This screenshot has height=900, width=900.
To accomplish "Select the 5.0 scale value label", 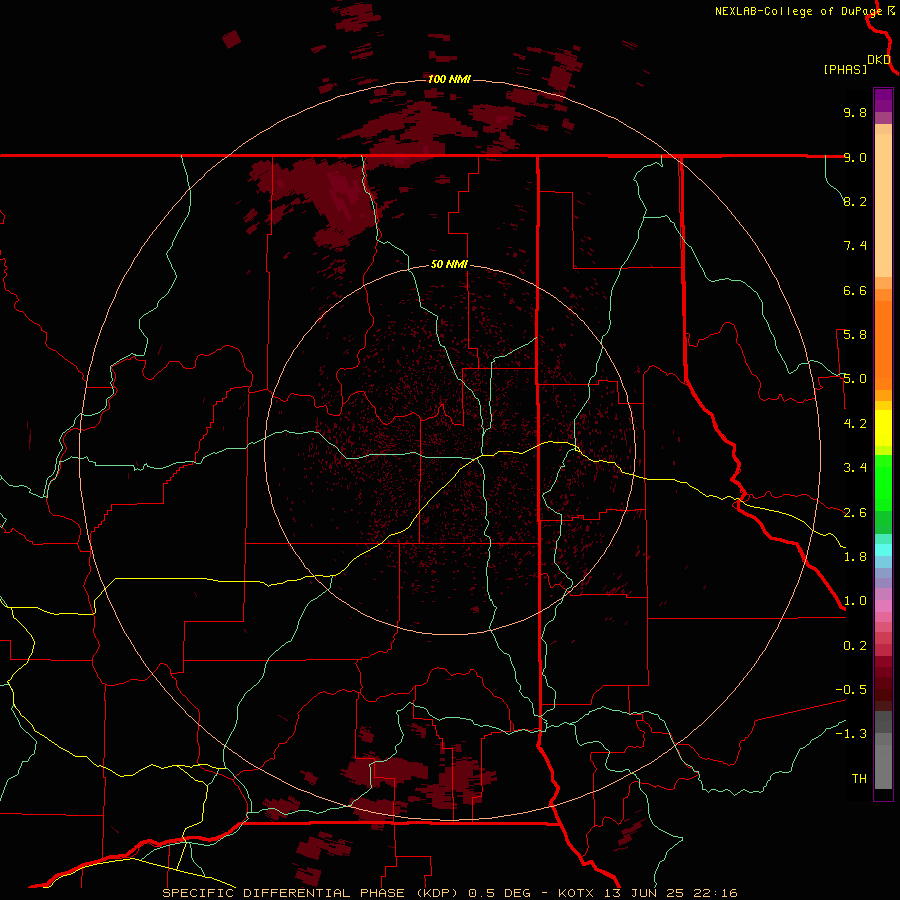I will coord(855,379).
